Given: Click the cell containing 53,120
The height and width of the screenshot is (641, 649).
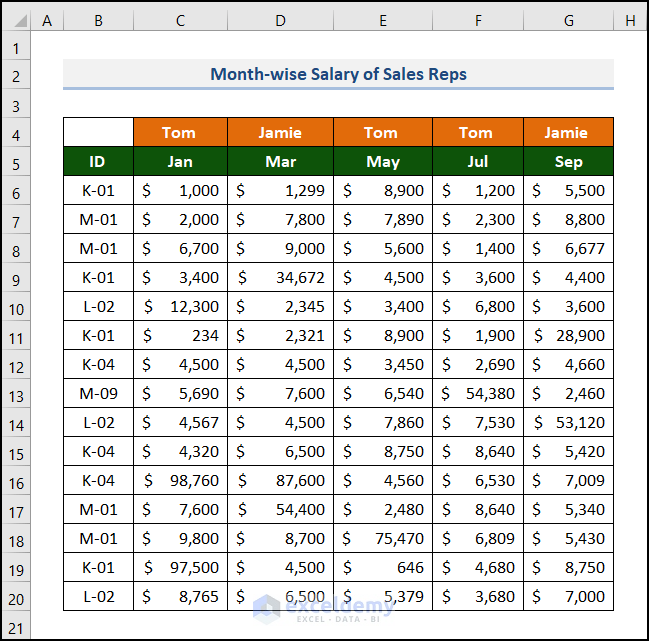Looking at the screenshot, I should point(569,422).
